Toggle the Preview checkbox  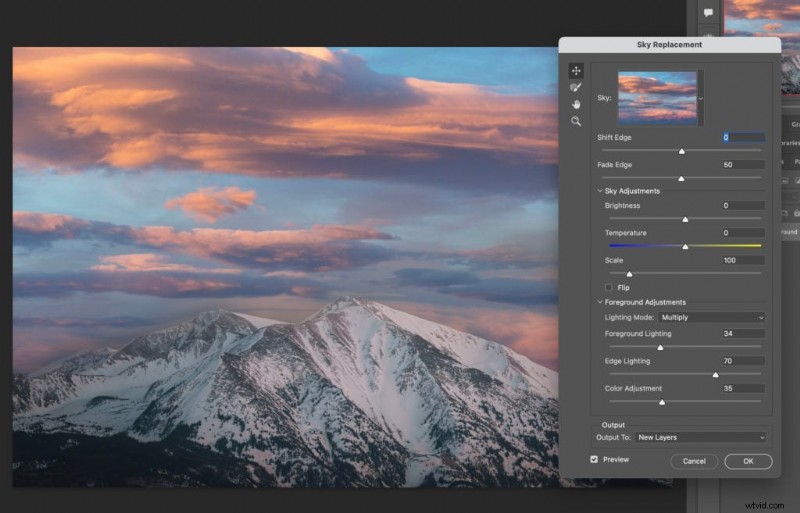[595, 460]
